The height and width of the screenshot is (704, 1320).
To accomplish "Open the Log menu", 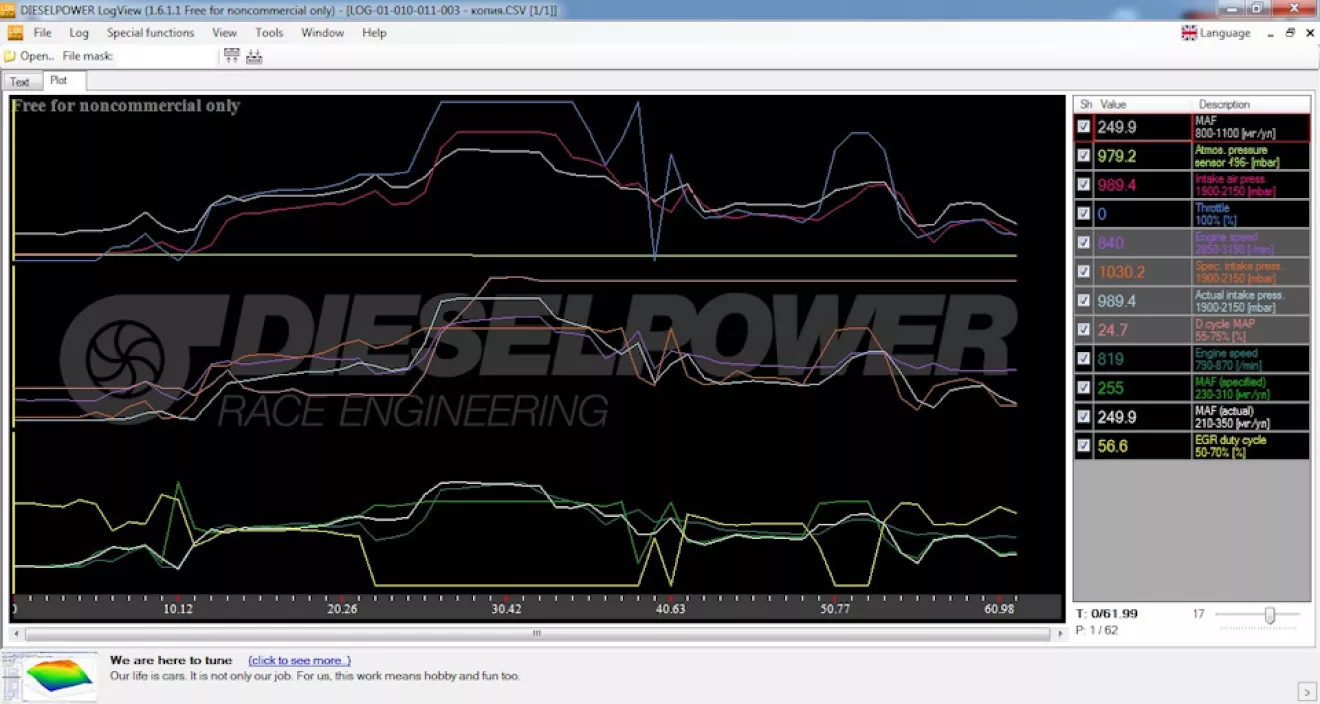I will point(79,33).
